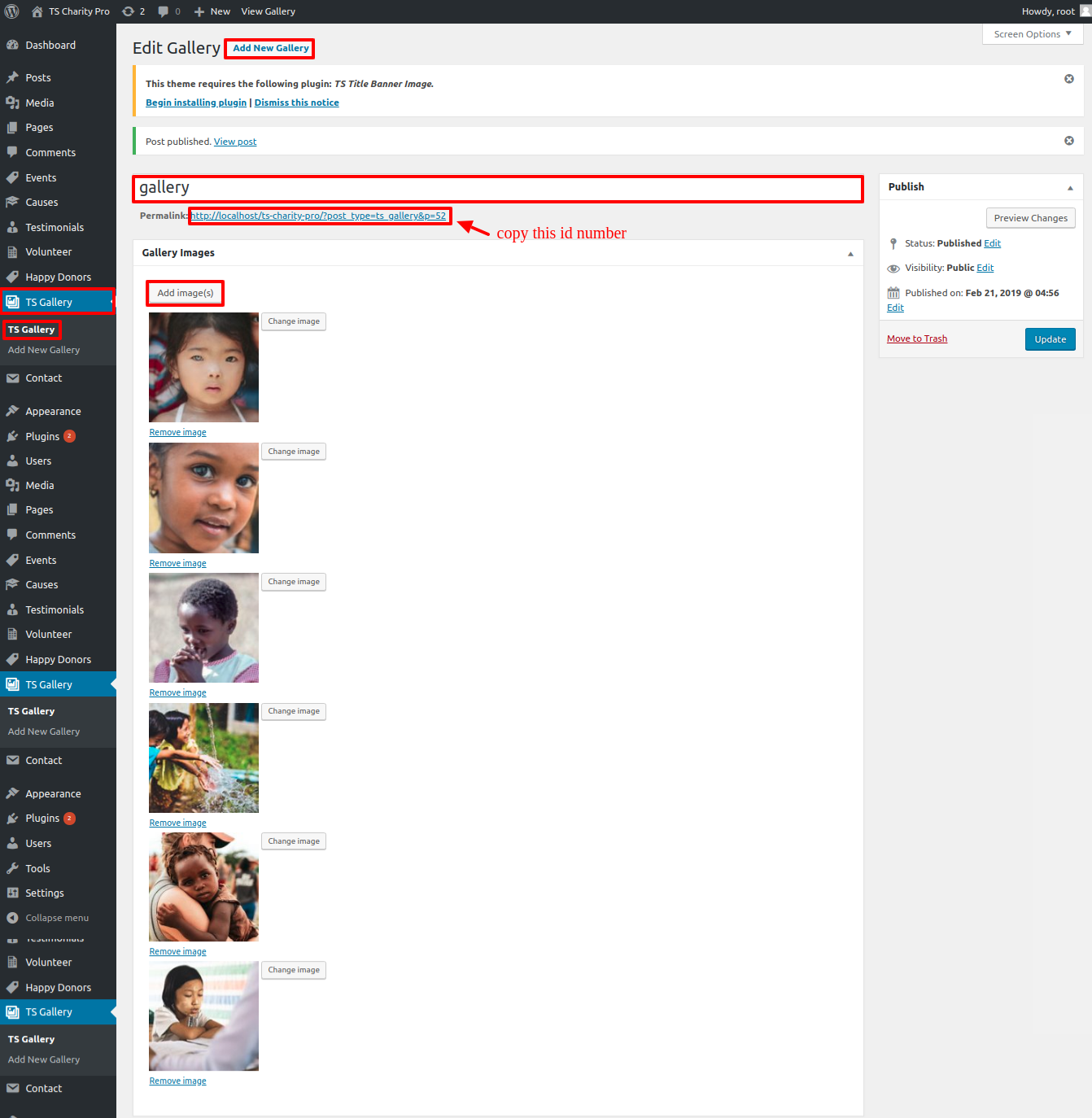Viewport: 1092px width, 1118px height.
Task: Open View Gallery in admin bar
Action: click(268, 11)
